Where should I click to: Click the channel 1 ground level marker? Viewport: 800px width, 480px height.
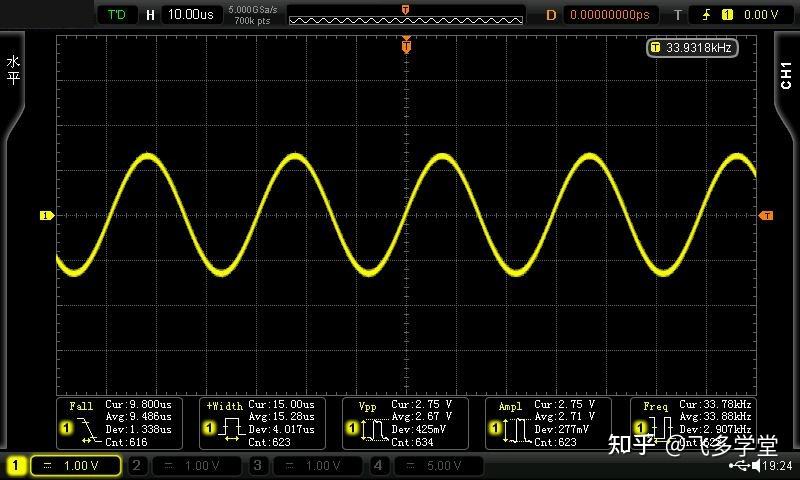45,215
